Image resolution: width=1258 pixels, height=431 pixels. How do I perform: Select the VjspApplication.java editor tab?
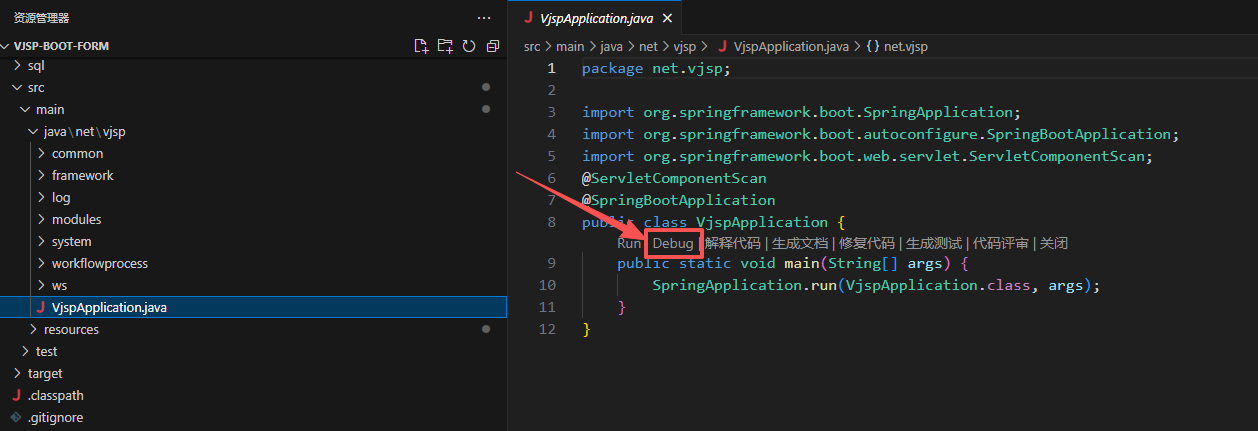[595, 18]
